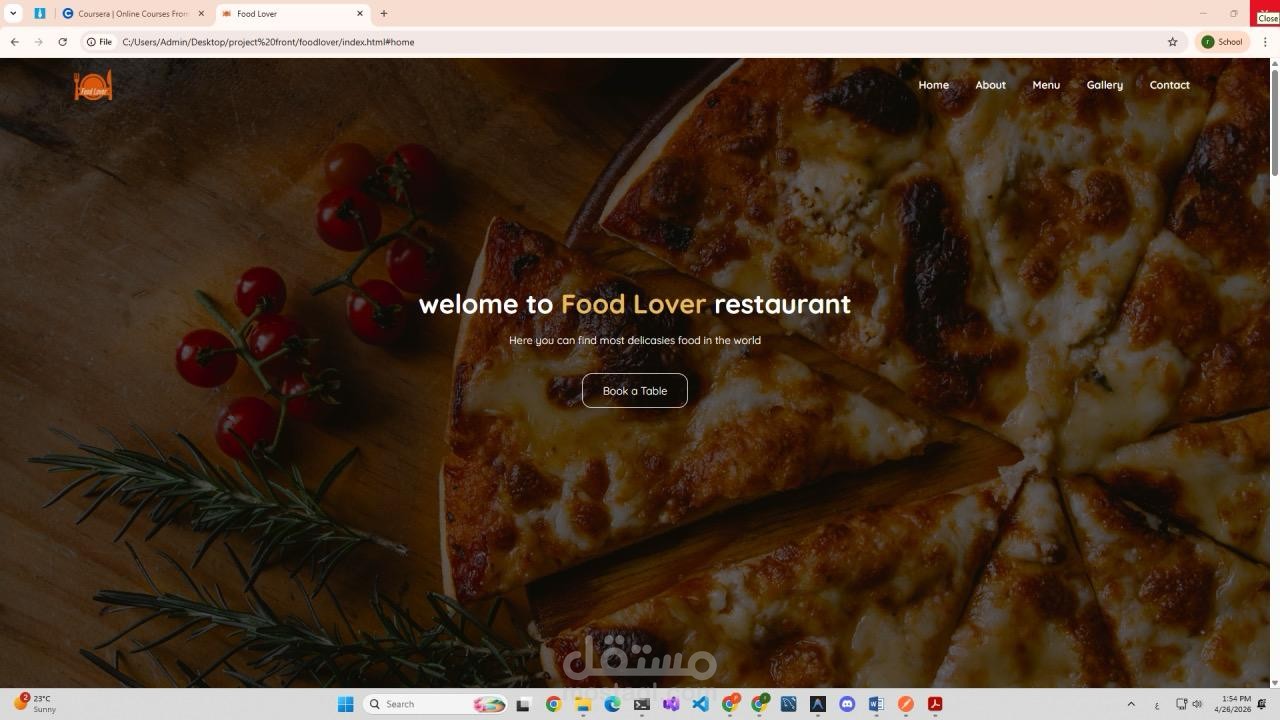The width and height of the screenshot is (1280, 720).
Task: Open the volume control tray icon
Action: pos(1197,704)
